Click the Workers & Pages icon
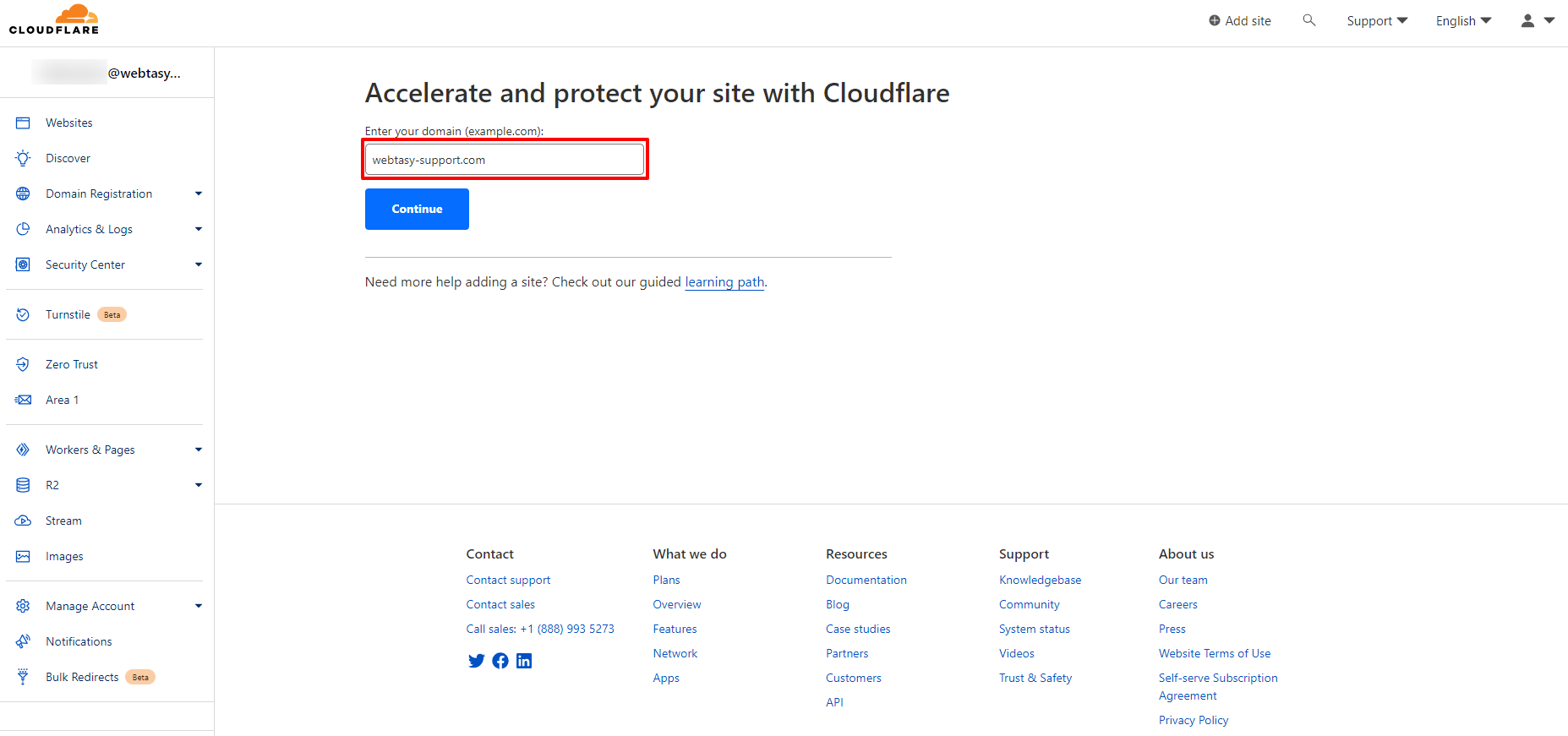 (23, 450)
